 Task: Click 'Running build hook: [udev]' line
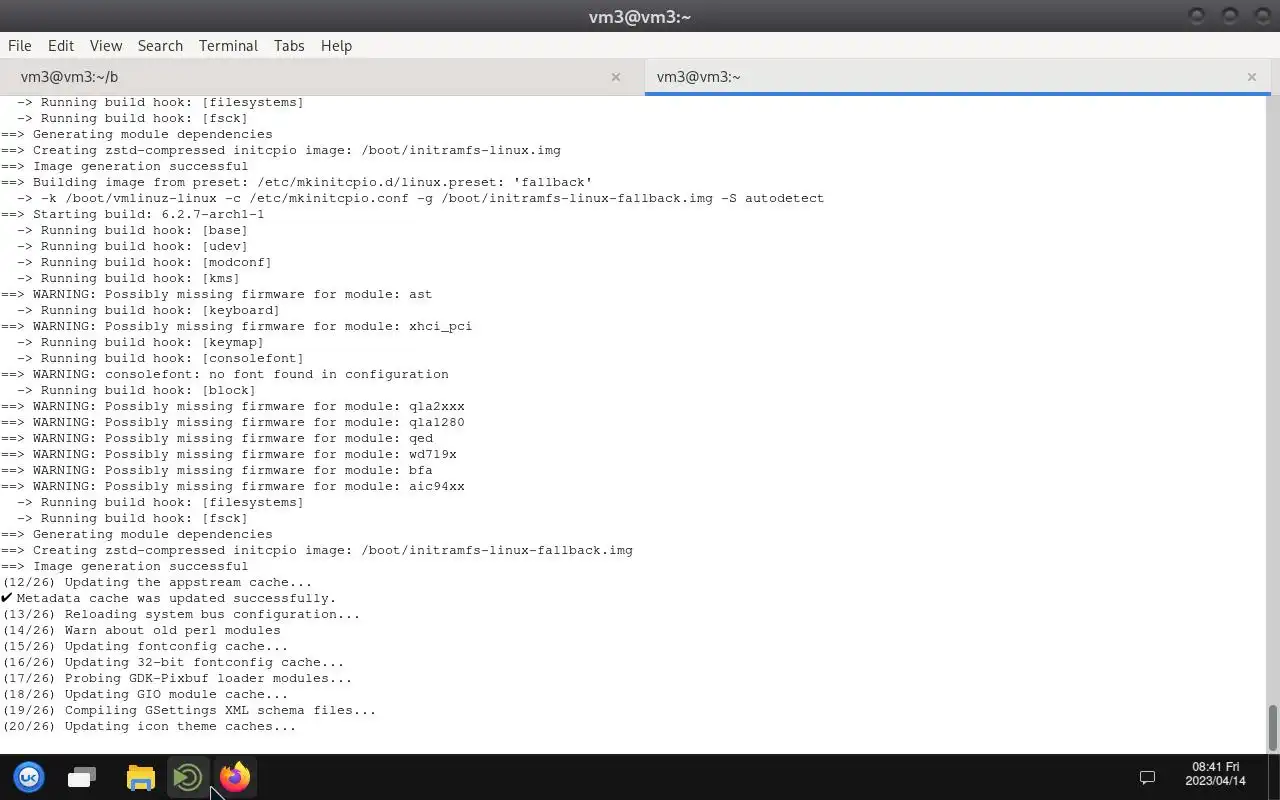coord(133,246)
